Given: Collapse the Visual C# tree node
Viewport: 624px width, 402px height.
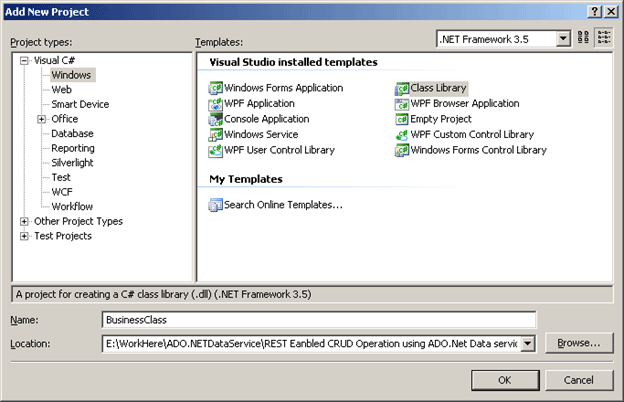Looking at the screenshot, I should [24, 60].
